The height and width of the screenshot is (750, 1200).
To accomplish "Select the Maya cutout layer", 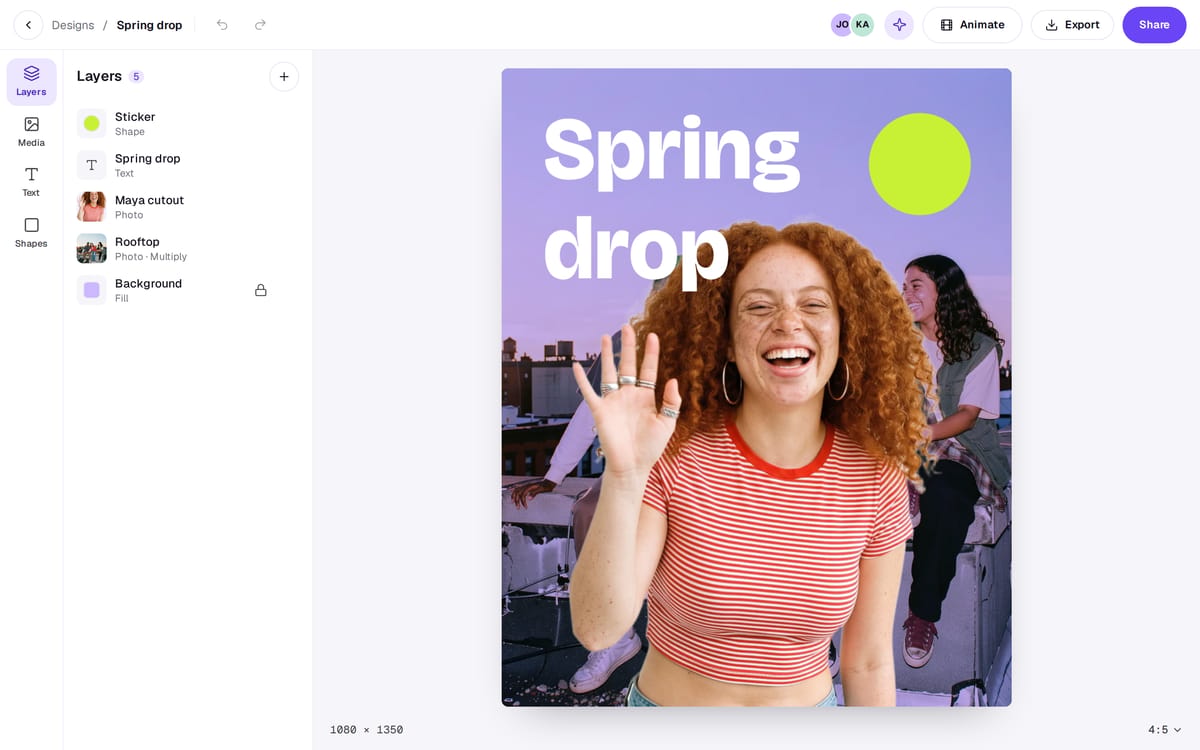I will tap(186, 207).
